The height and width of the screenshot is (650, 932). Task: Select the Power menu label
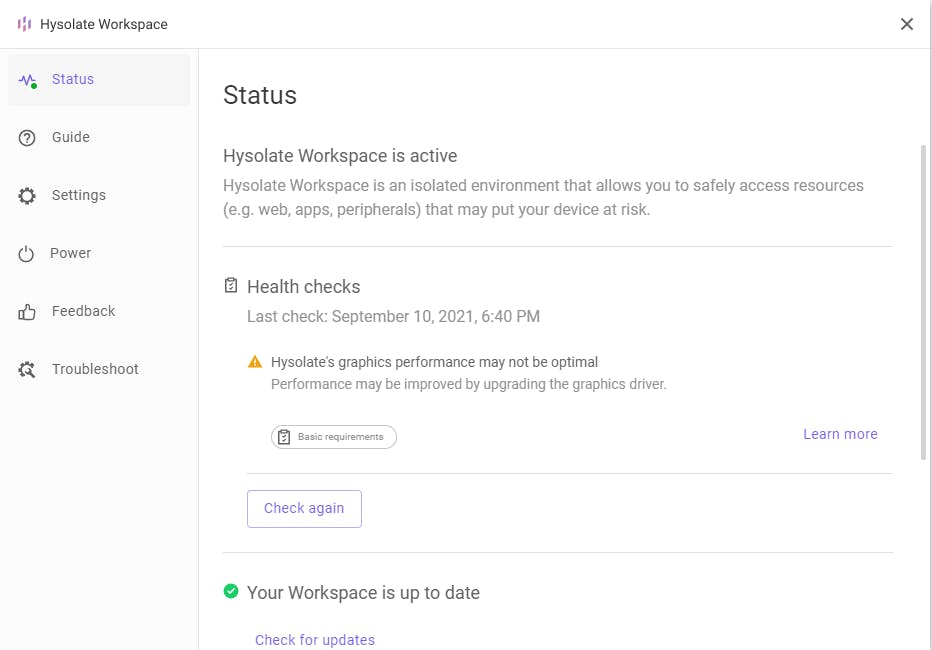coord(71,253)
